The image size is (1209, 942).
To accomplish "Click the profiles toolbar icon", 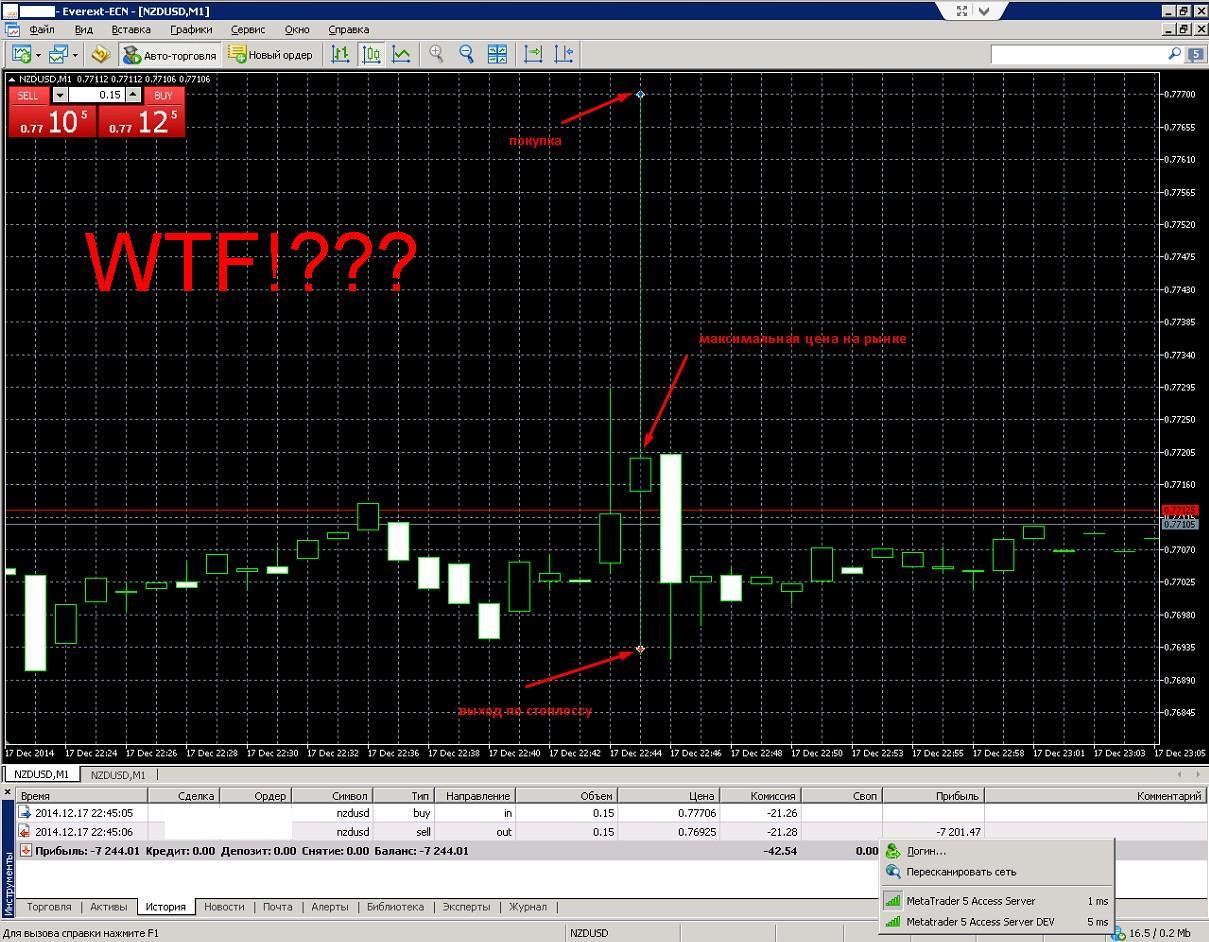I will 57,54.
